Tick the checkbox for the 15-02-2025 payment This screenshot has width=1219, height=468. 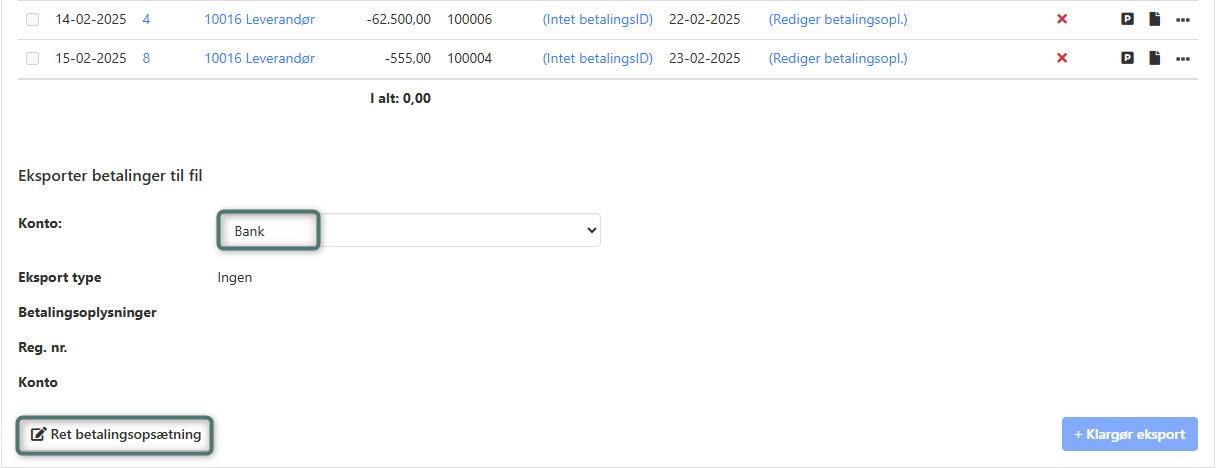click(32, 58)
